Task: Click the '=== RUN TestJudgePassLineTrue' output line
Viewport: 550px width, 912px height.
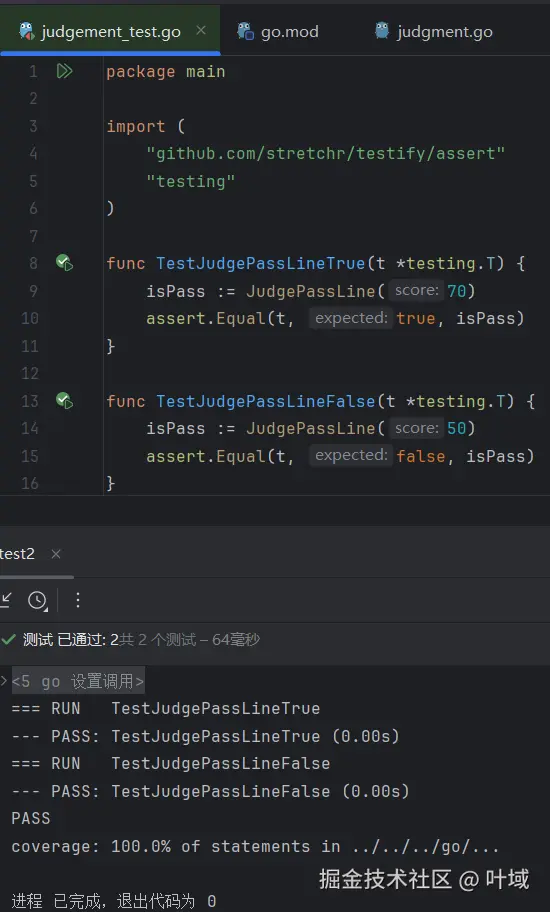Action: [x=166, y=708]
